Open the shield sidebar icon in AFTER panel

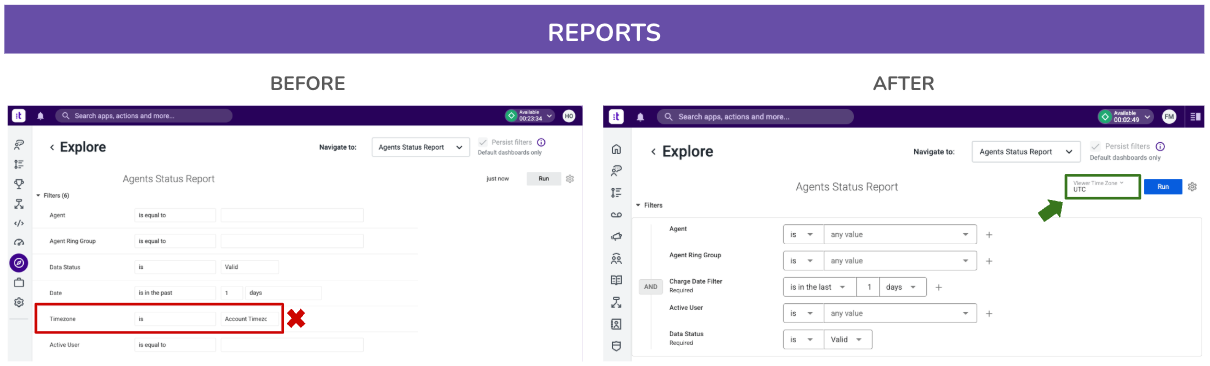(x=617, y=346)
